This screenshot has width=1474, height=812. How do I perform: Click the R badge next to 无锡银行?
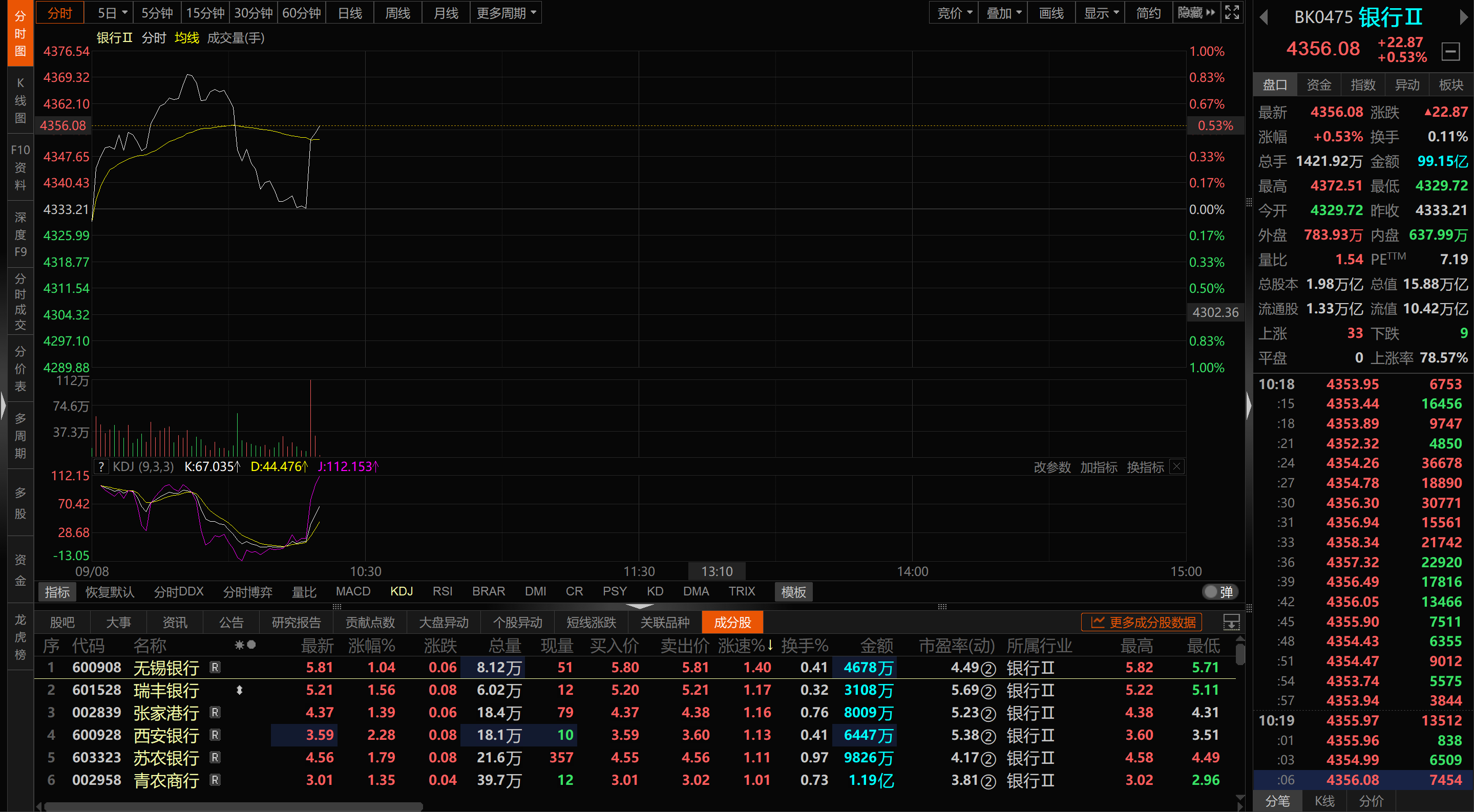215,667
